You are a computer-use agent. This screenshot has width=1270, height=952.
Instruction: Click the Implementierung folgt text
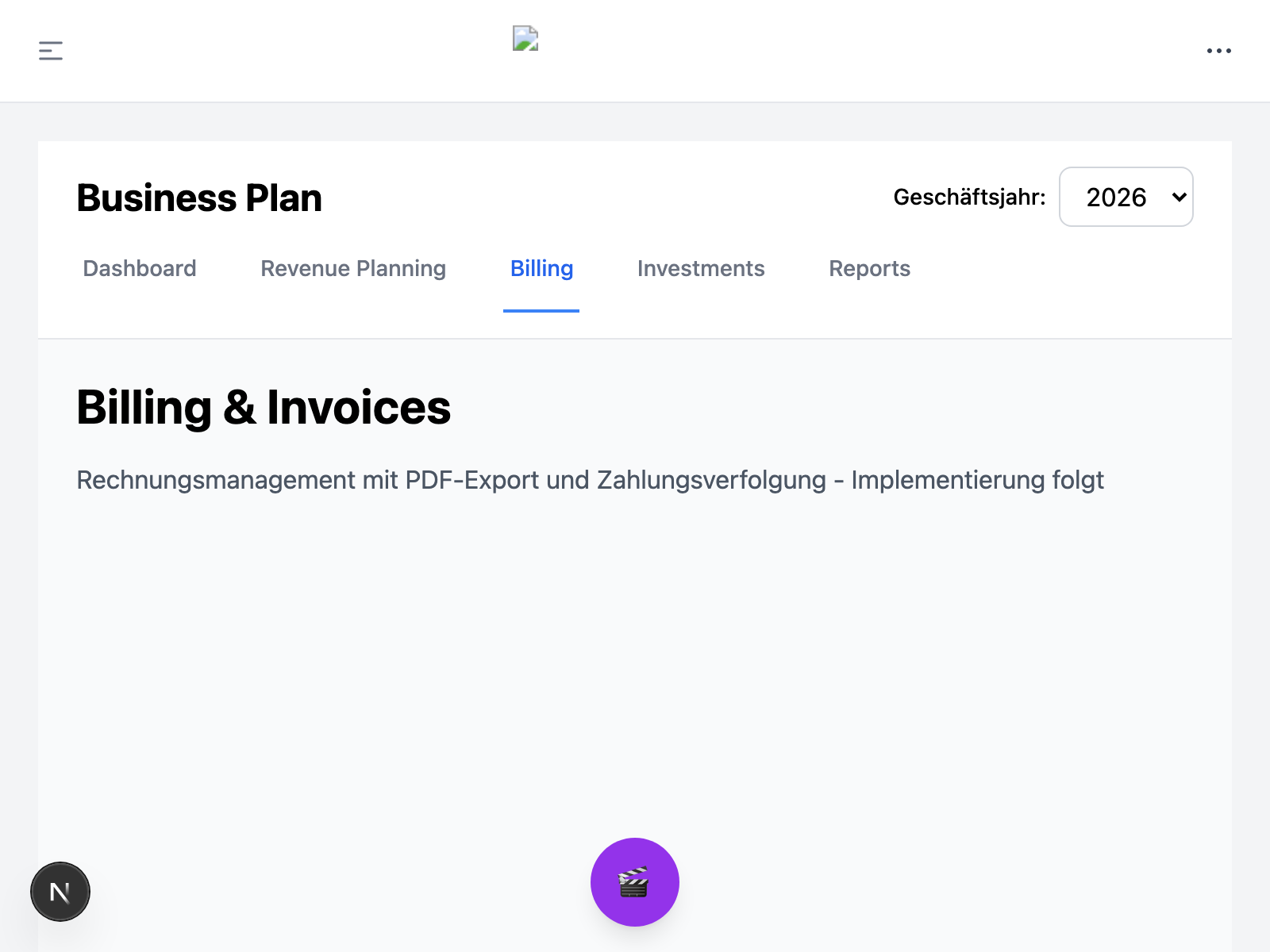pos(977,481)
